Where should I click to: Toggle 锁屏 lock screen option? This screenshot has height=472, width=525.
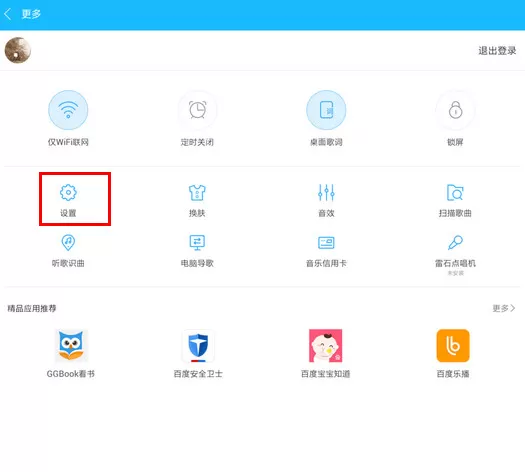pyautogui.click(x=455, y=110)
